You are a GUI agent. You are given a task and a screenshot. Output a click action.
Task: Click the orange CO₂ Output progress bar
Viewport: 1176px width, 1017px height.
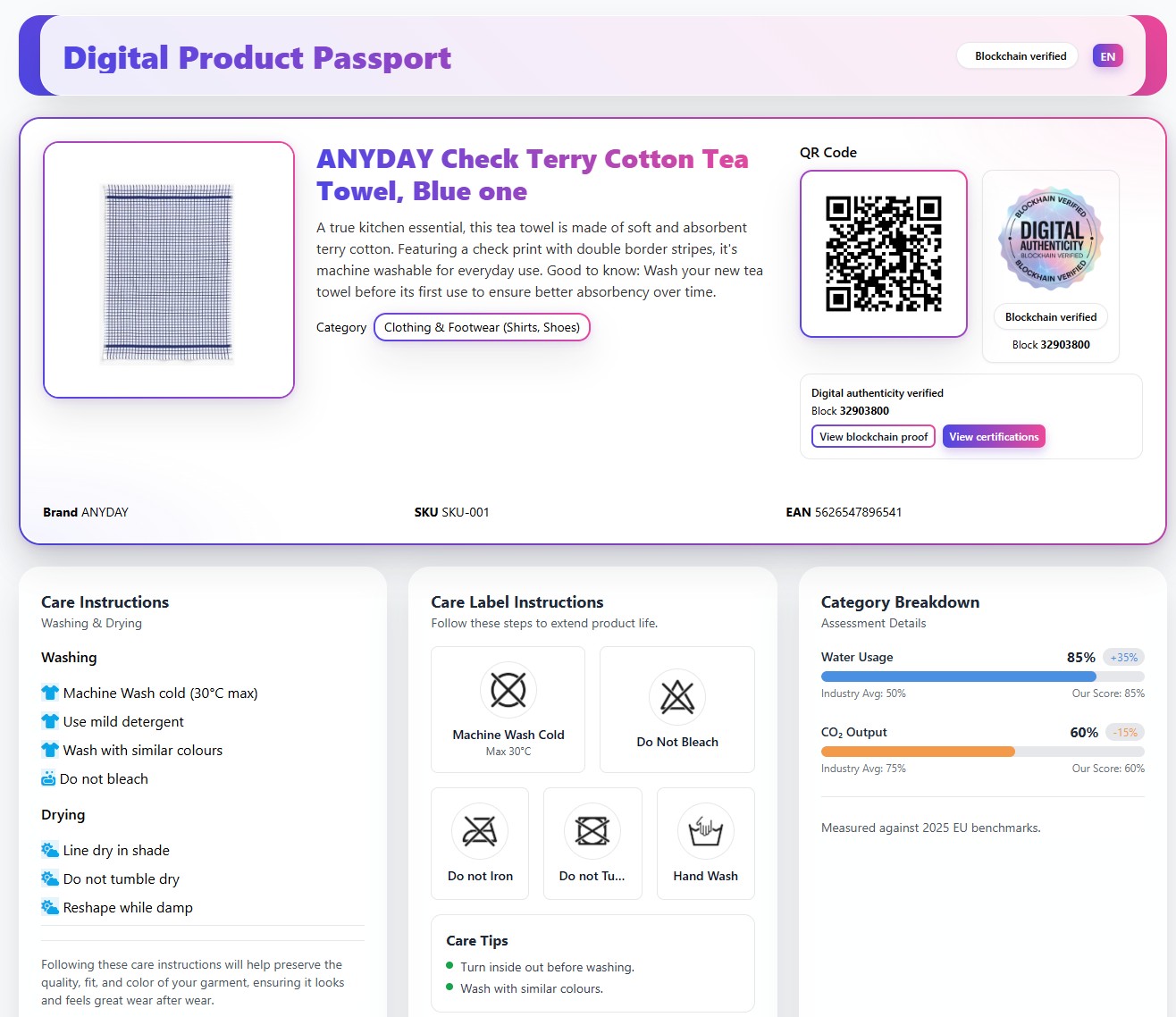(x=918, y=752)
